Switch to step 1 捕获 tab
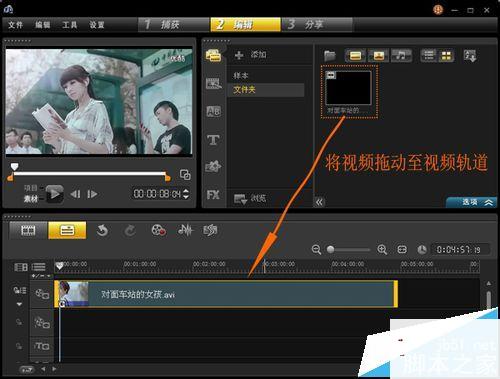The height and width of the screenshot is (379, 500). coord(174,24)
